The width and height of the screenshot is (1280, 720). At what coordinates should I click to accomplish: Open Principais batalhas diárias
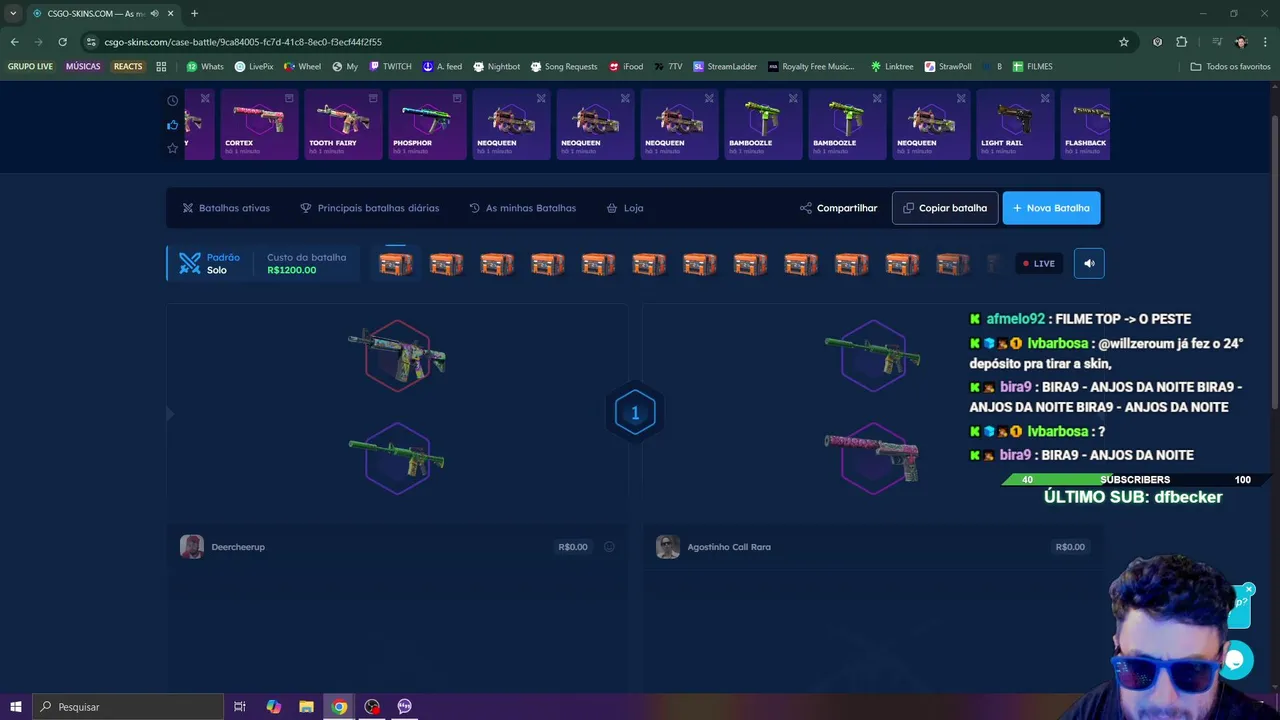click(369, 208)
